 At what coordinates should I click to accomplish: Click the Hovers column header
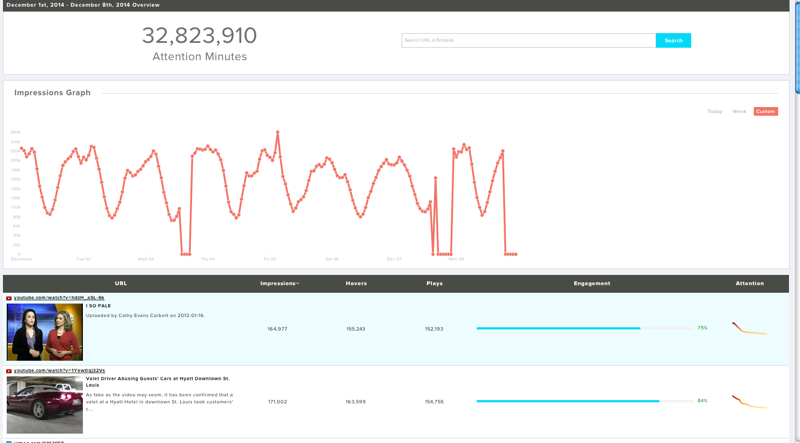pyautogui.click(x=356, y=284)
